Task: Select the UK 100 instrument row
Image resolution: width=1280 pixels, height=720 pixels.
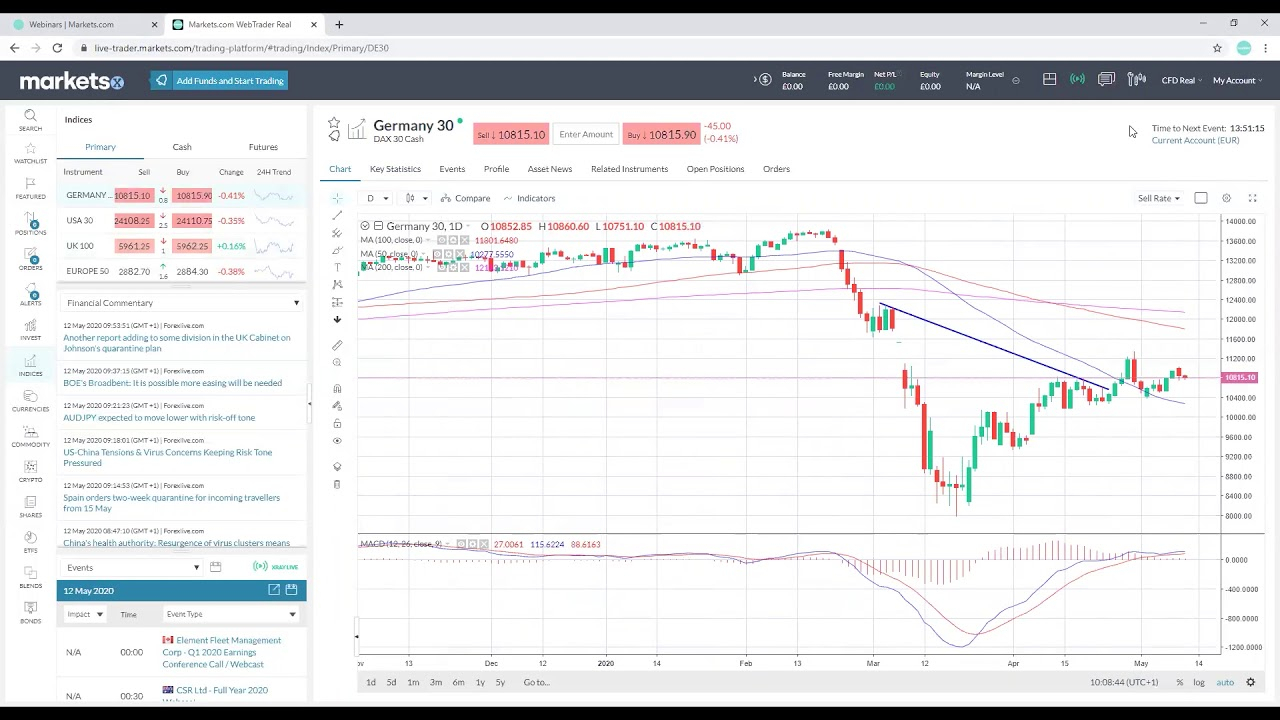Action: click(x=181, y=246)
